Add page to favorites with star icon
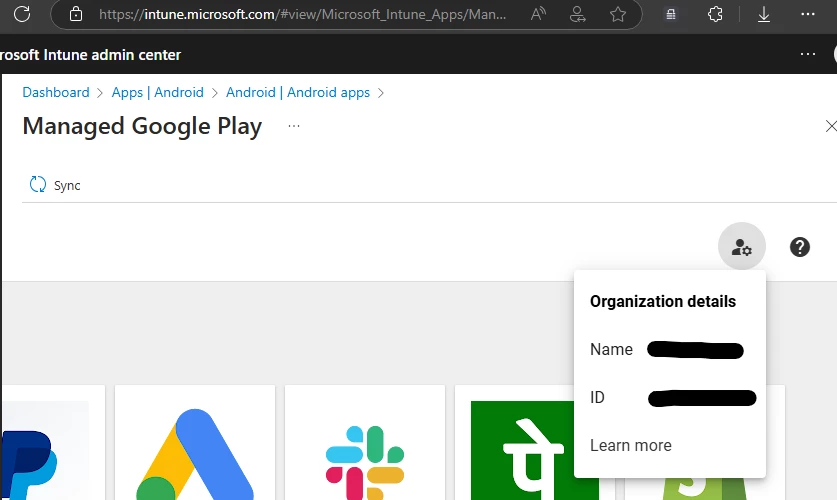Viewport: 837px width, 500px height. click(x=618, y=14)
